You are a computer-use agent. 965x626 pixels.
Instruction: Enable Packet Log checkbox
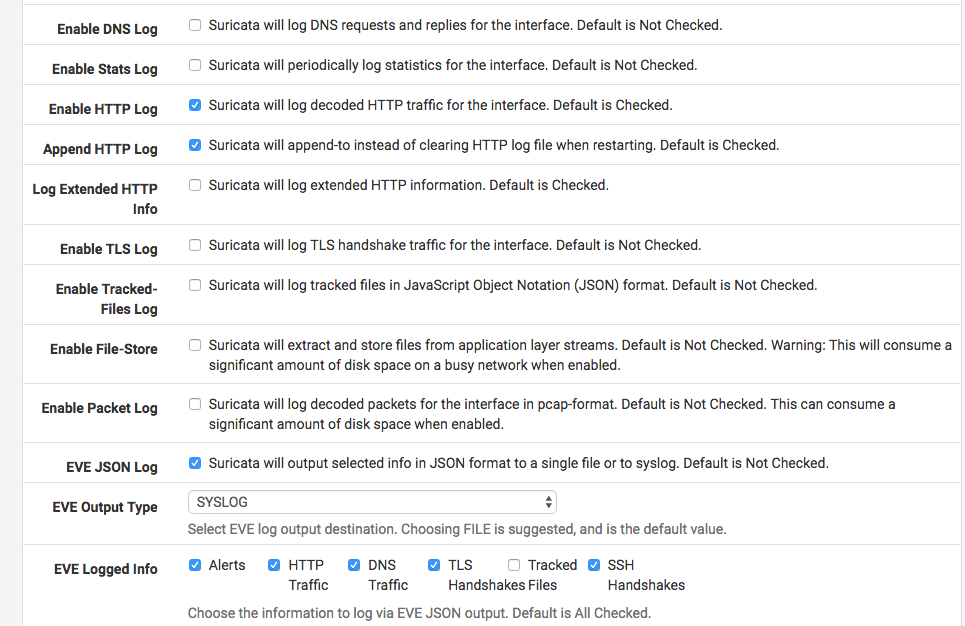click(x=195, y=405)
